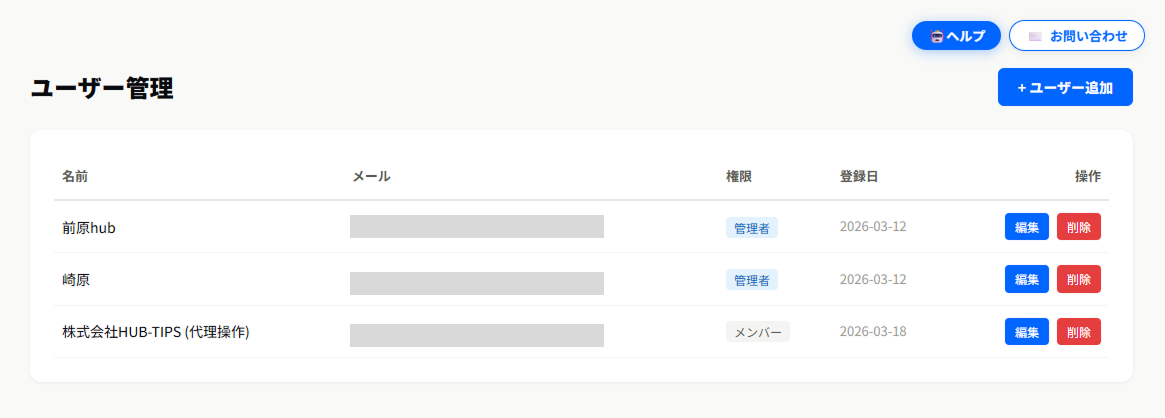Edit the 株式会社HUB-TIPS user
1165x418 pixels.
(1027, 332)
